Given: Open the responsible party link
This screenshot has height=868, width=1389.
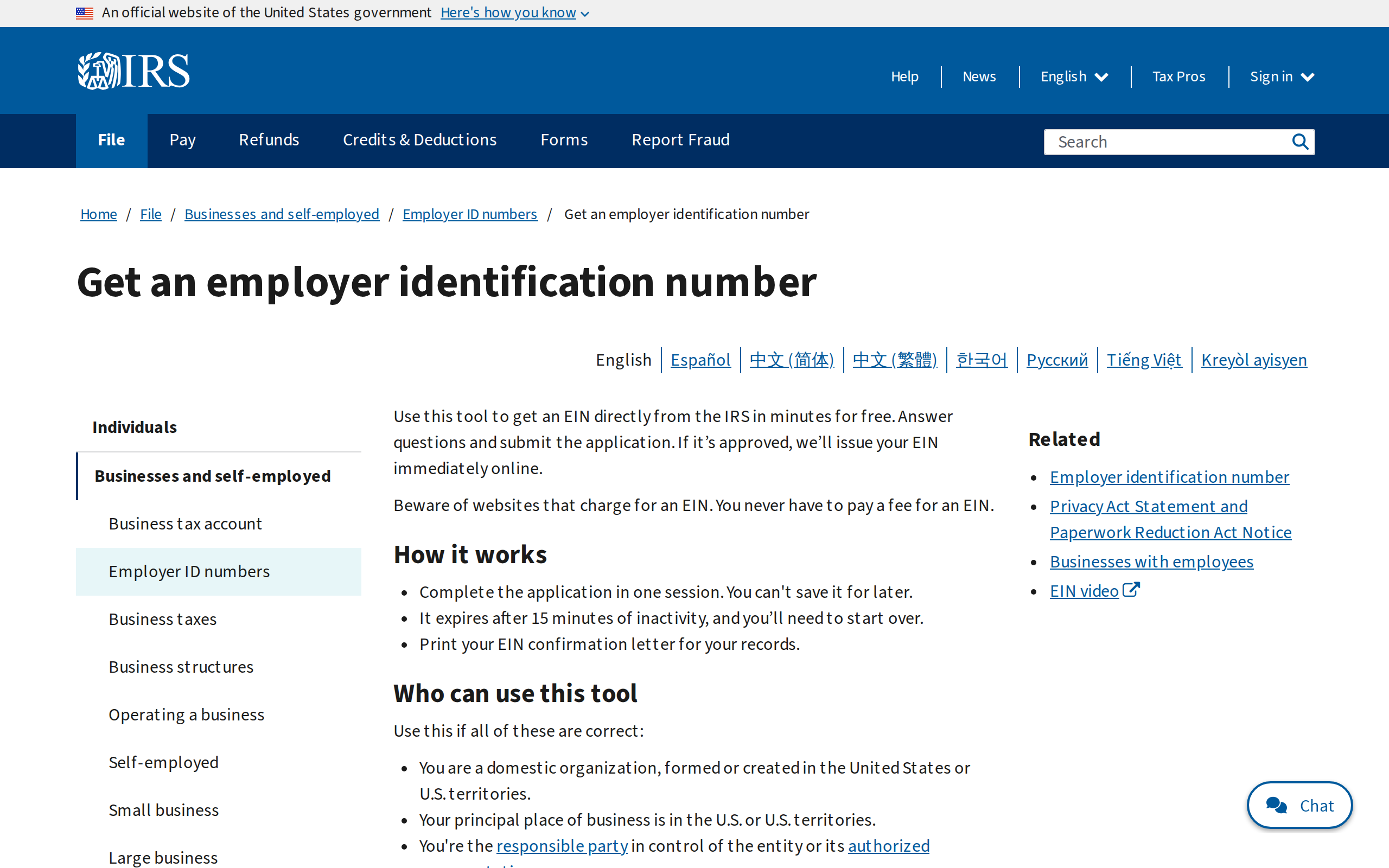Looking at the screenshot, I should [x=562, y=846].
